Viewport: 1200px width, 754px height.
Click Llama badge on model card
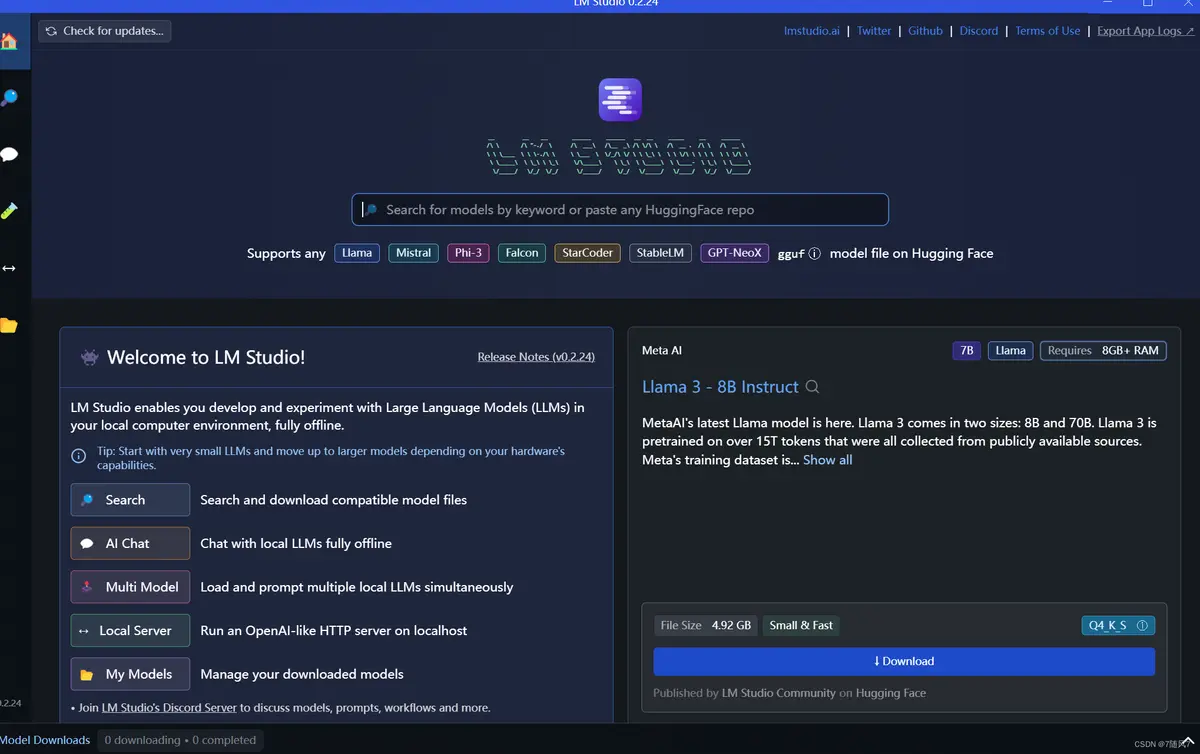pos(1010,351)
